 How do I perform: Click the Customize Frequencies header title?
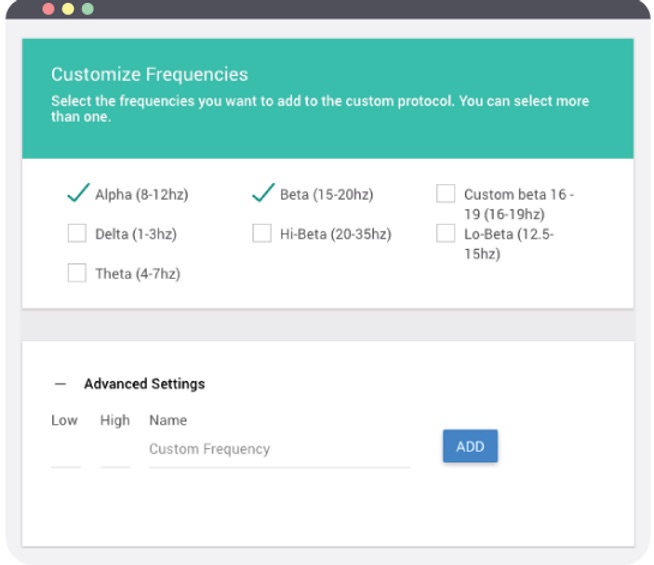click(149, 75)
